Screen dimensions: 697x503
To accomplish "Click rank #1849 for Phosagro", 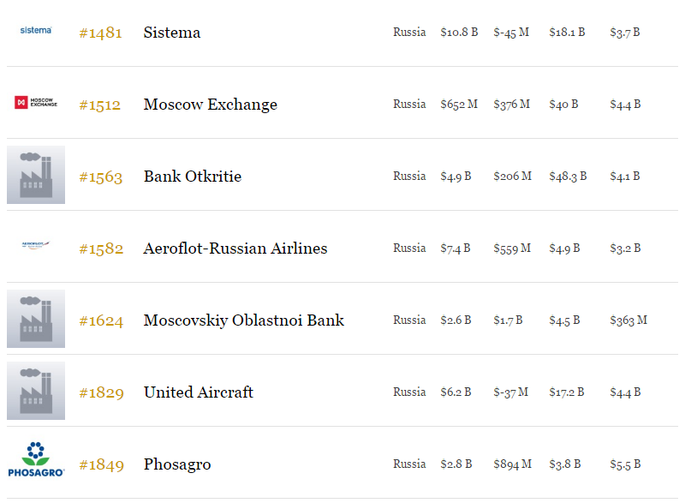I will (x=101, y=465).
